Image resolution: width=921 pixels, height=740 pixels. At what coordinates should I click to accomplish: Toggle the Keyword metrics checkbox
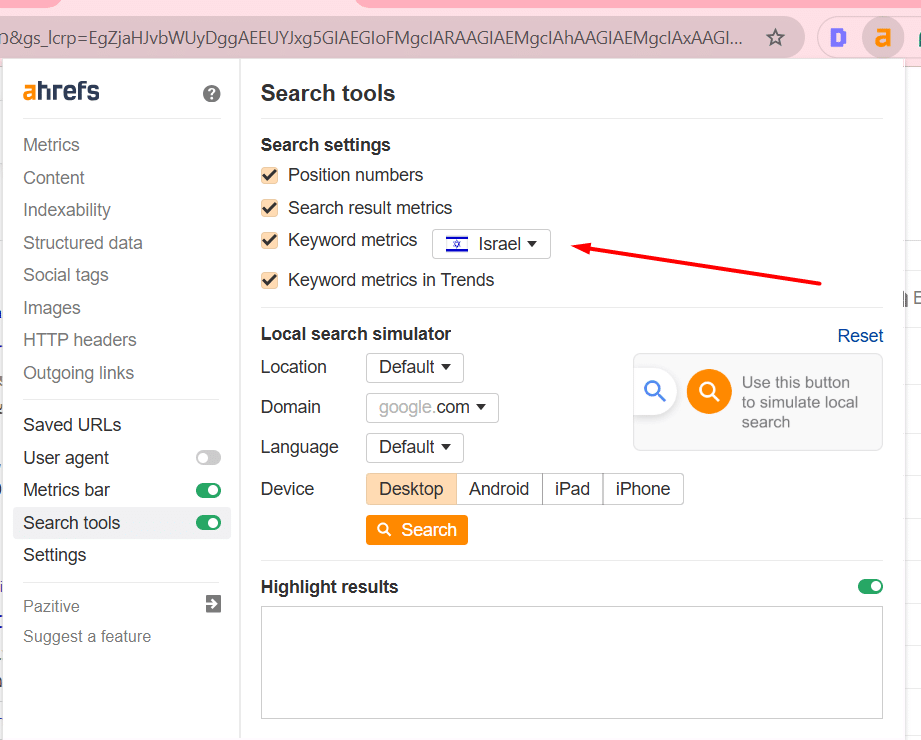[x=270, y=240]
